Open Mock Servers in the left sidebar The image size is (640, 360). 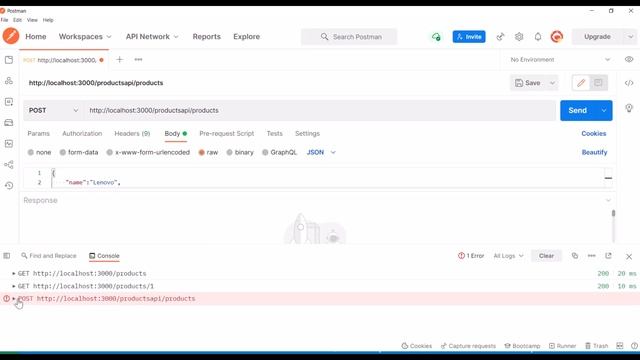(x=9, y=122)
